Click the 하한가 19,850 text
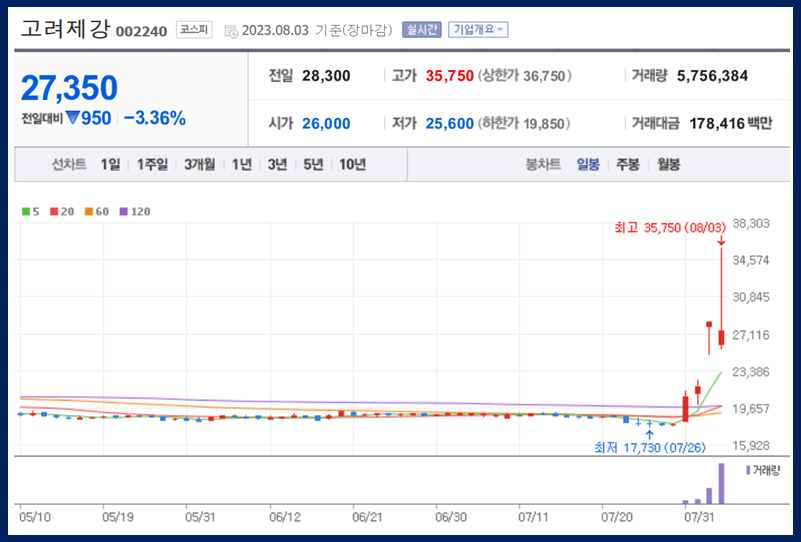 524,124
